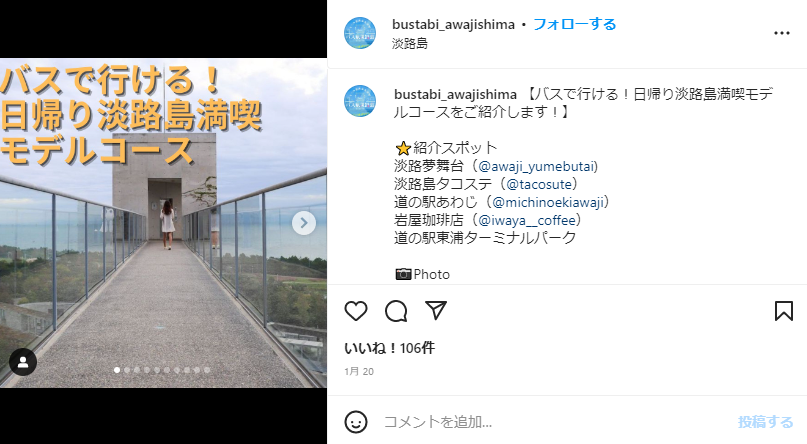Open the 淡路島 location link
The image size is (807, 444).
pos(410,43)
